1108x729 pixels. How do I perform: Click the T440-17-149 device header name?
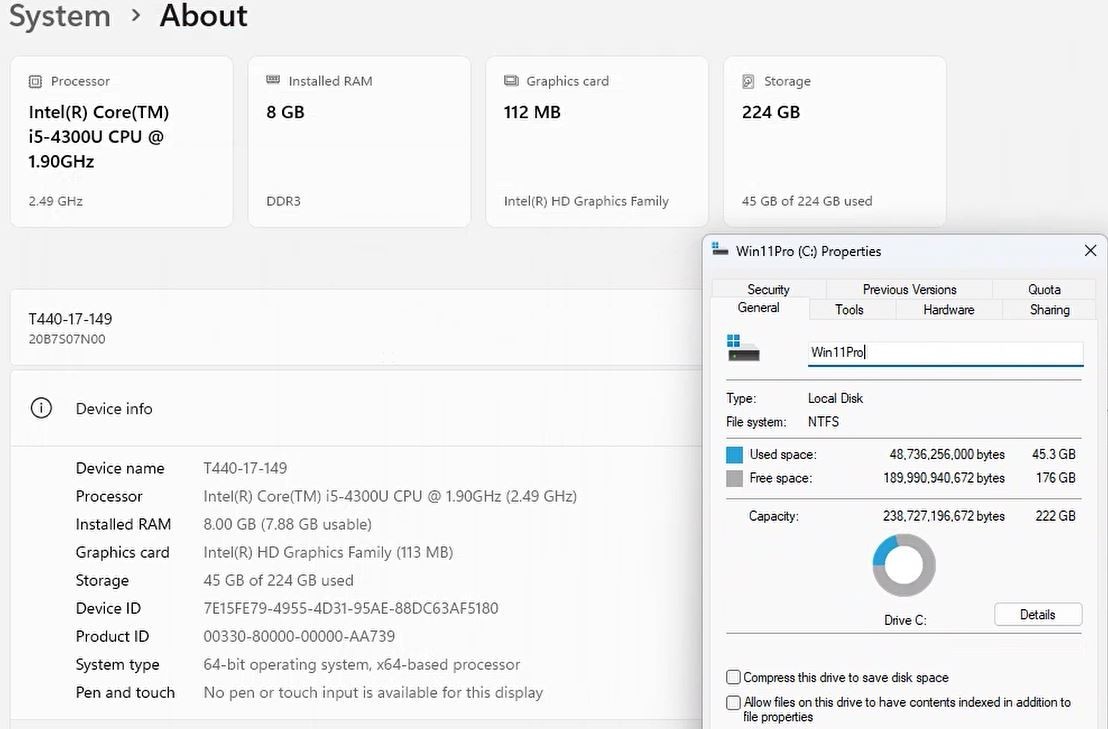(x=70, y=319)
